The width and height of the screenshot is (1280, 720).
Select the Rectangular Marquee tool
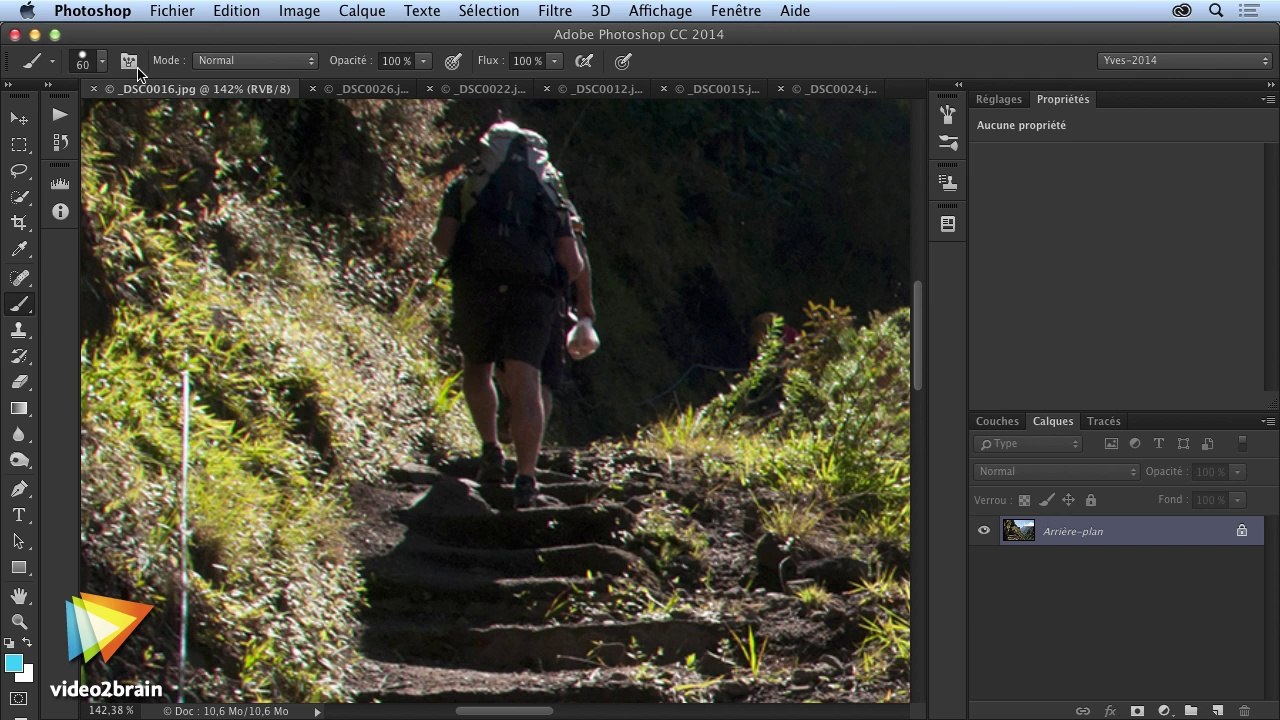19,145
